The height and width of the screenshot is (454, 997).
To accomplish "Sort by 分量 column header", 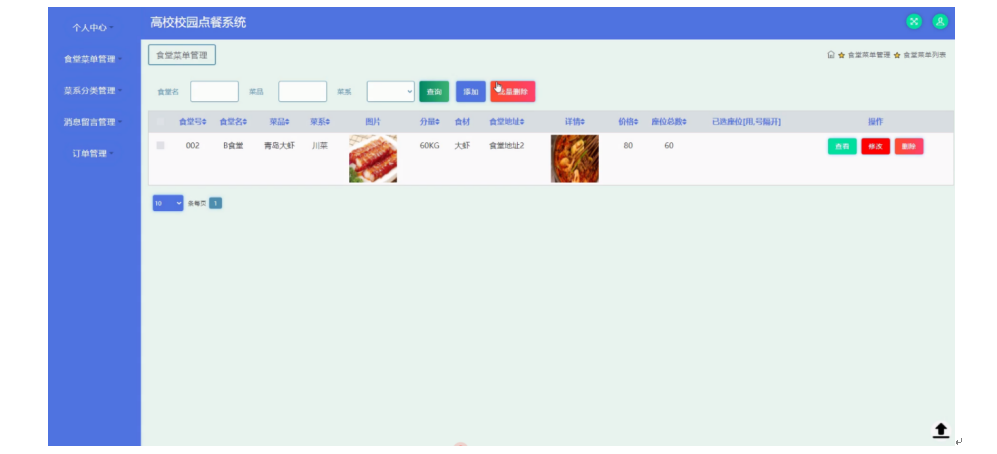I will click(x=429, y=121).
